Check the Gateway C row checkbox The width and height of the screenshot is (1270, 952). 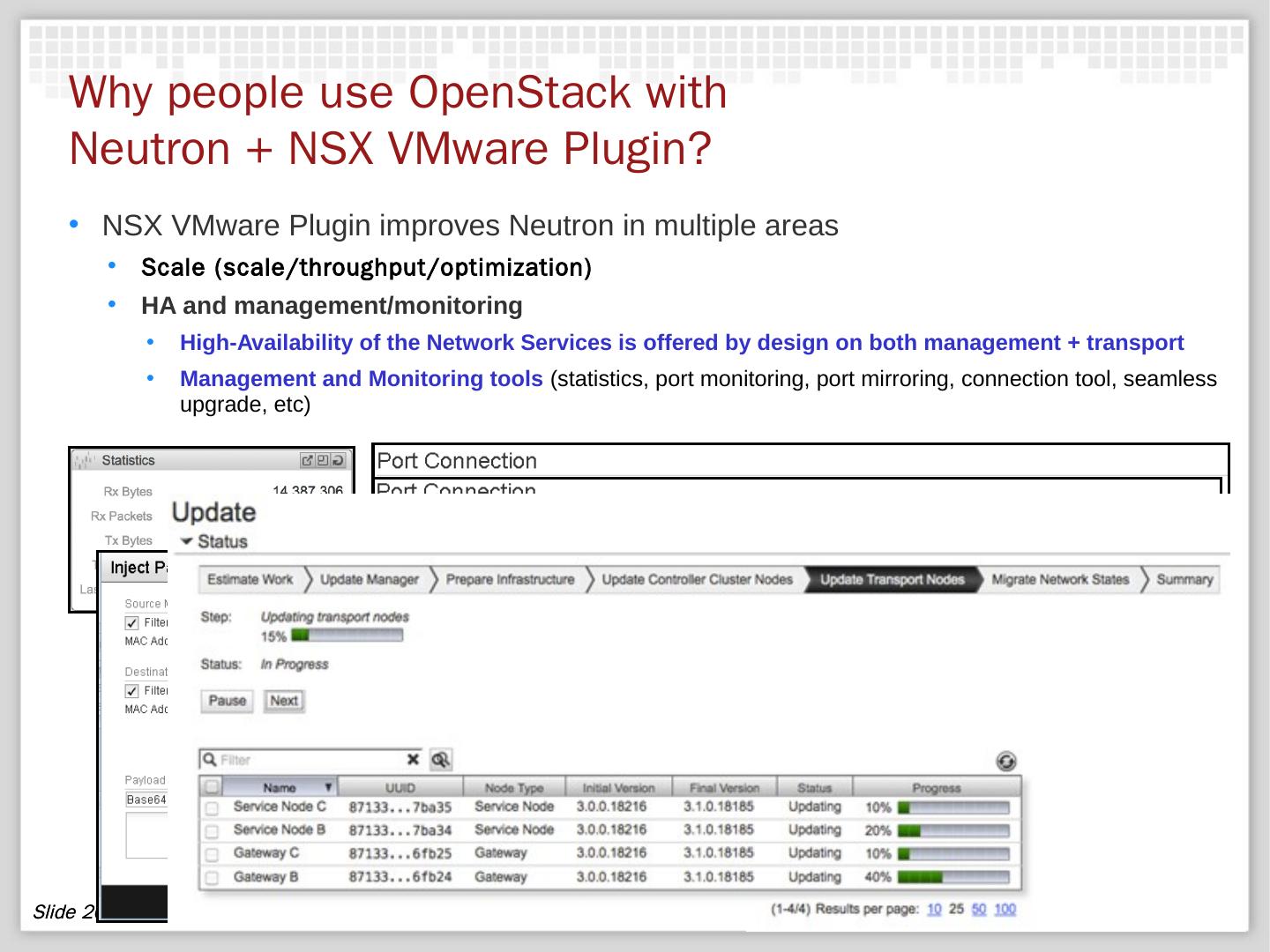click(212, 854)
